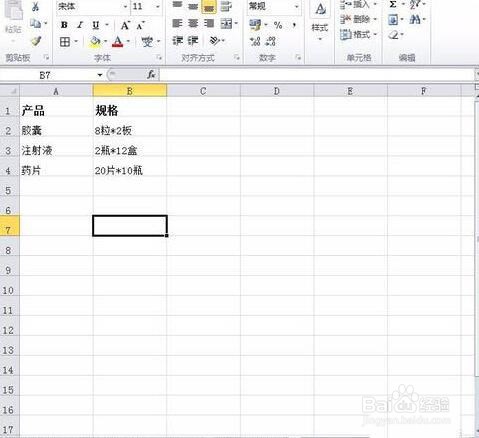This screenshot has height=438, width=479.
Task: Open the 数字 number dialog launcher
Action: tap(298, 58)
